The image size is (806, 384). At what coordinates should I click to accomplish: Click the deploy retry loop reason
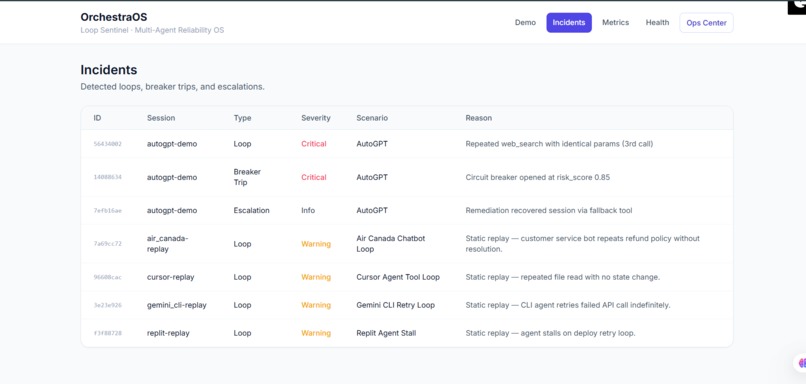tap(551, 333)
